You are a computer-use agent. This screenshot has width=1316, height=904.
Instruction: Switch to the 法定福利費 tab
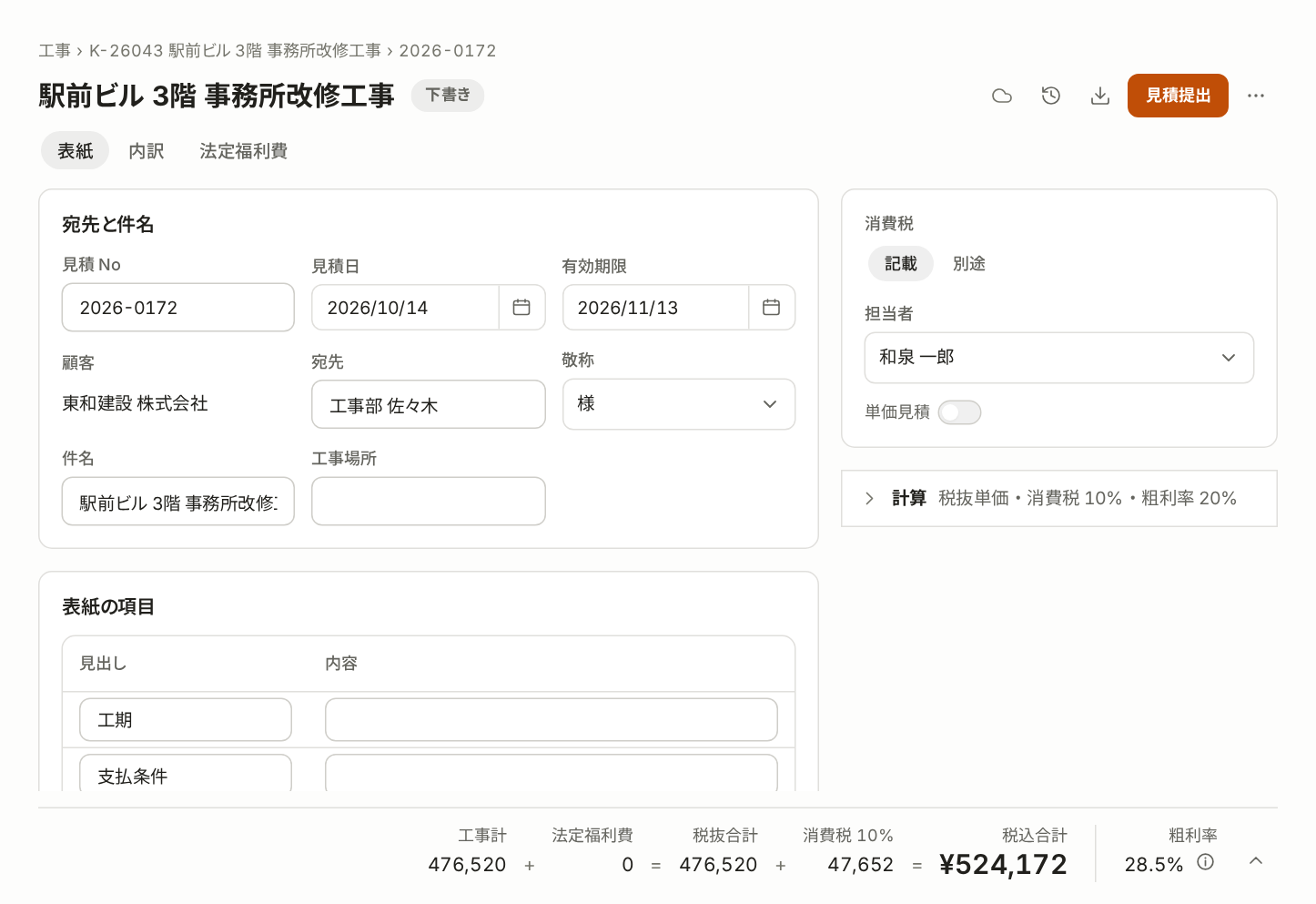tap(244, 151)
